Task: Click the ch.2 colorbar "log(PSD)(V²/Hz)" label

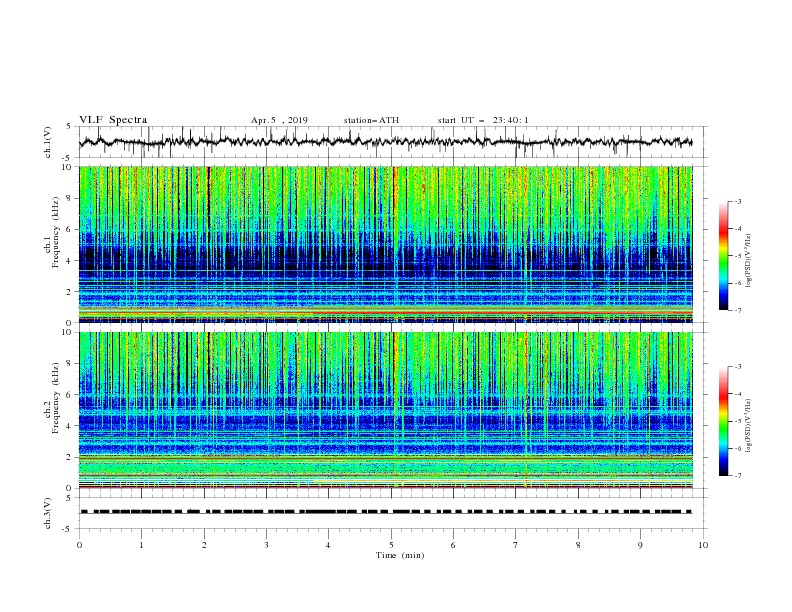Action: point(749,426)
